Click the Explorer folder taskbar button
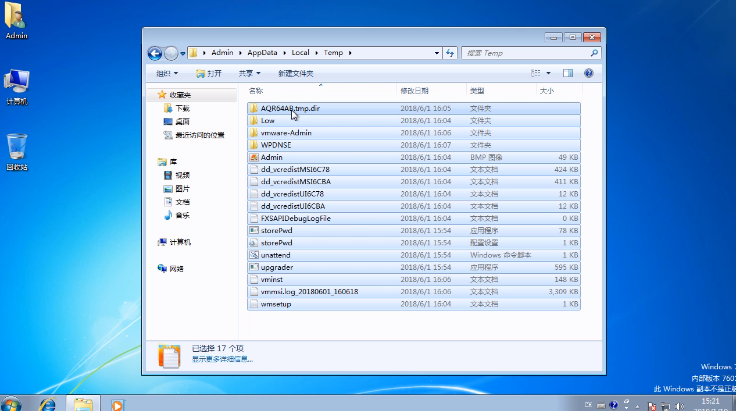Screen dimensions: 736x411 (x=83, y=404)
